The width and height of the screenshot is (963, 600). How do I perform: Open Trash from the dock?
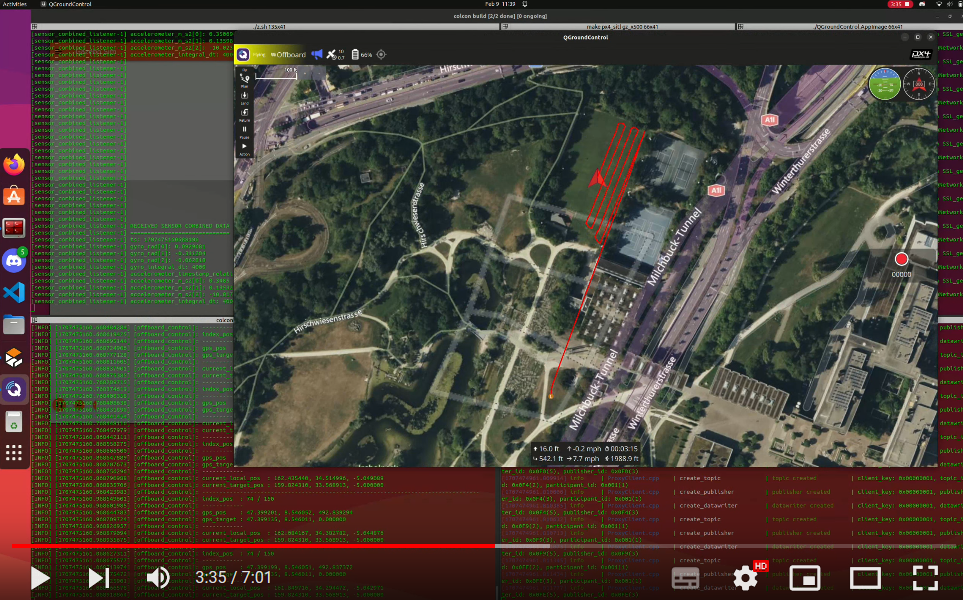pos(14,421)
